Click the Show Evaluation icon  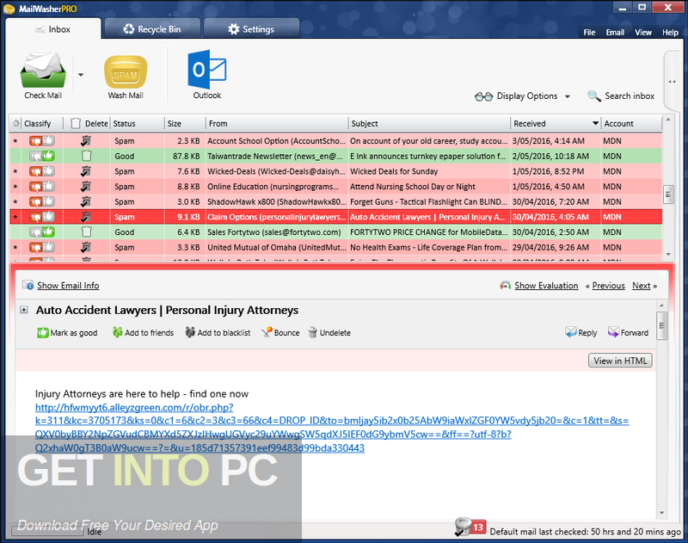point(505,286)
